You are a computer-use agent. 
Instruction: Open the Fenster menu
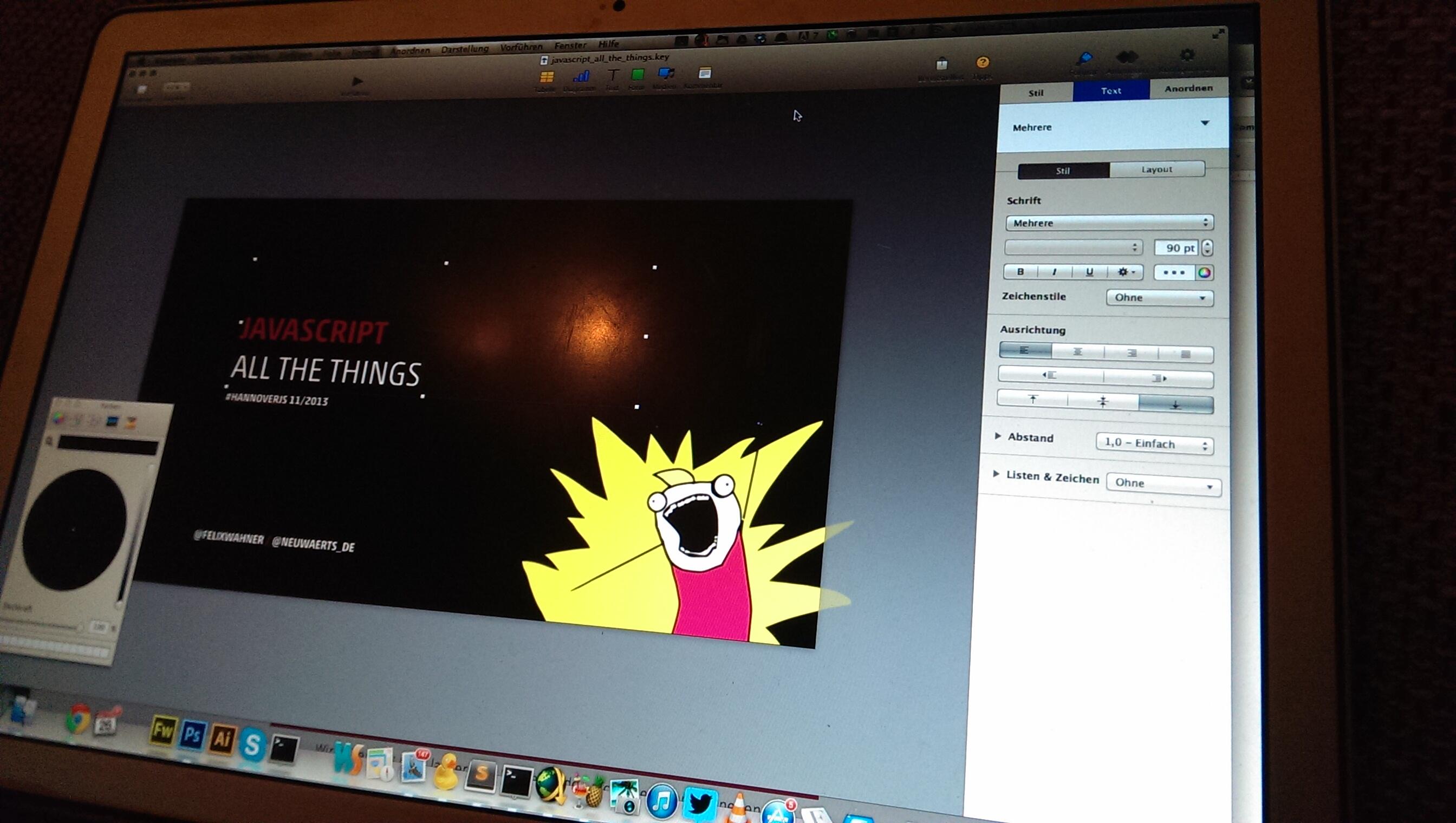(570, 45)
